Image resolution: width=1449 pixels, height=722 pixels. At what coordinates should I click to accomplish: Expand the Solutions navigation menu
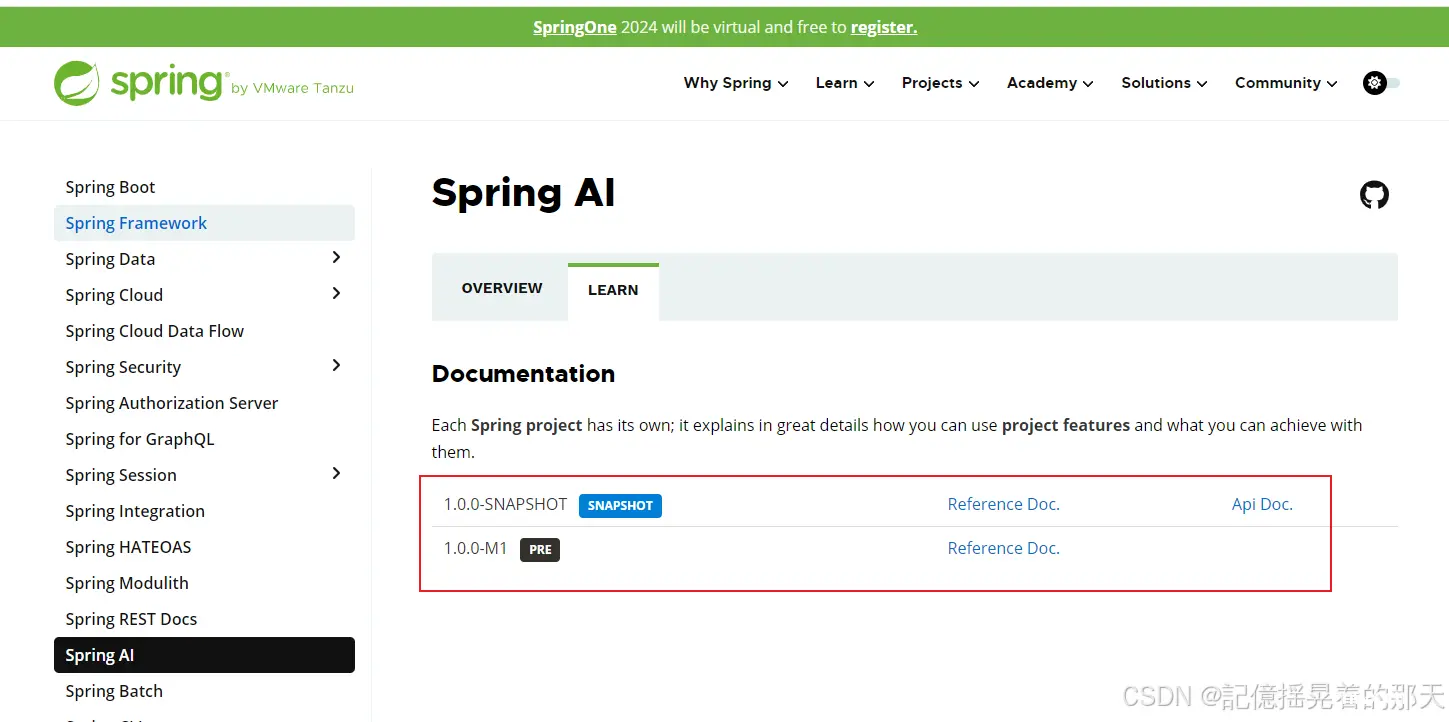point(1164,83)
